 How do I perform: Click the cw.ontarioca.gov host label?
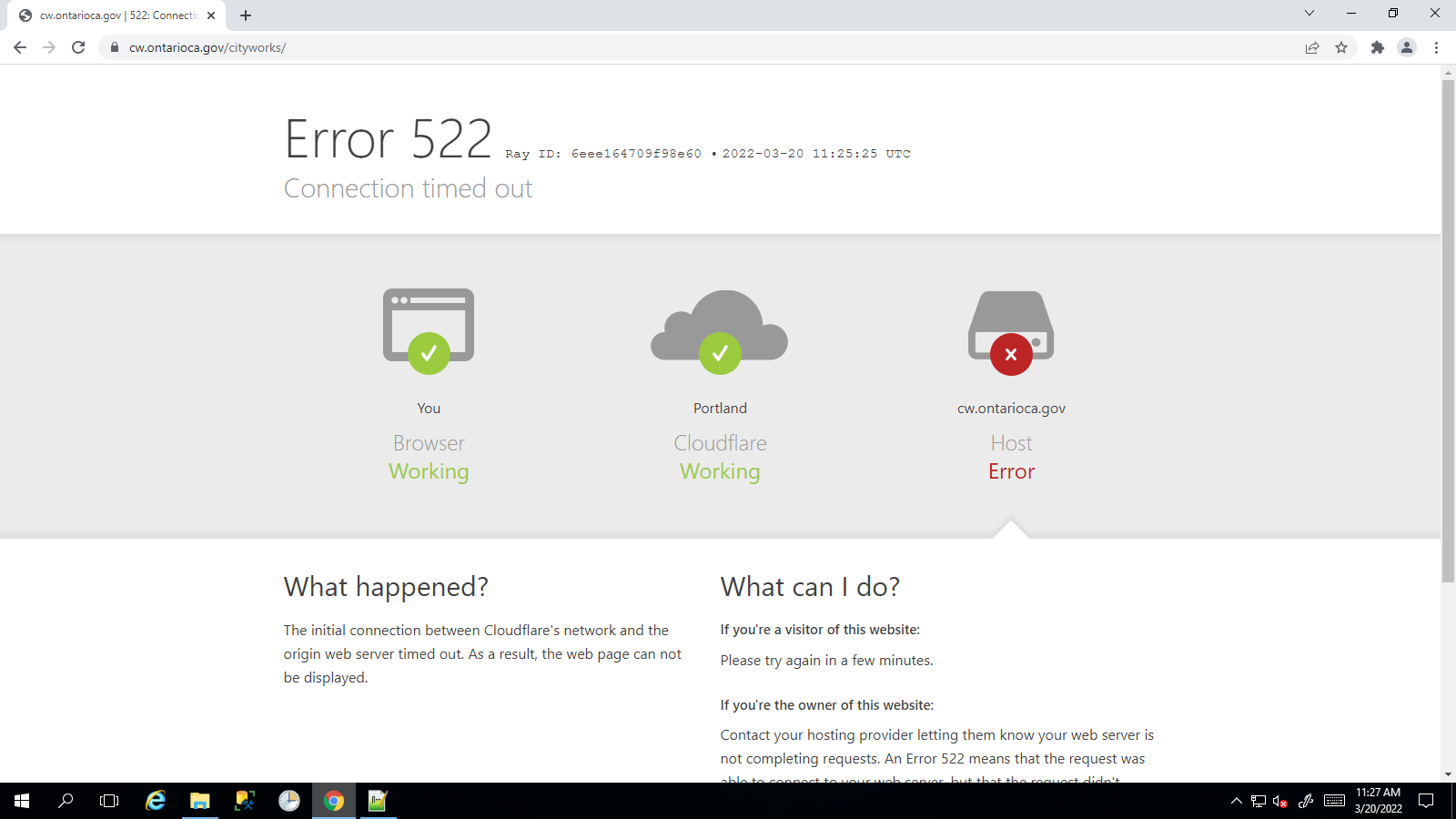[1011, 409]
